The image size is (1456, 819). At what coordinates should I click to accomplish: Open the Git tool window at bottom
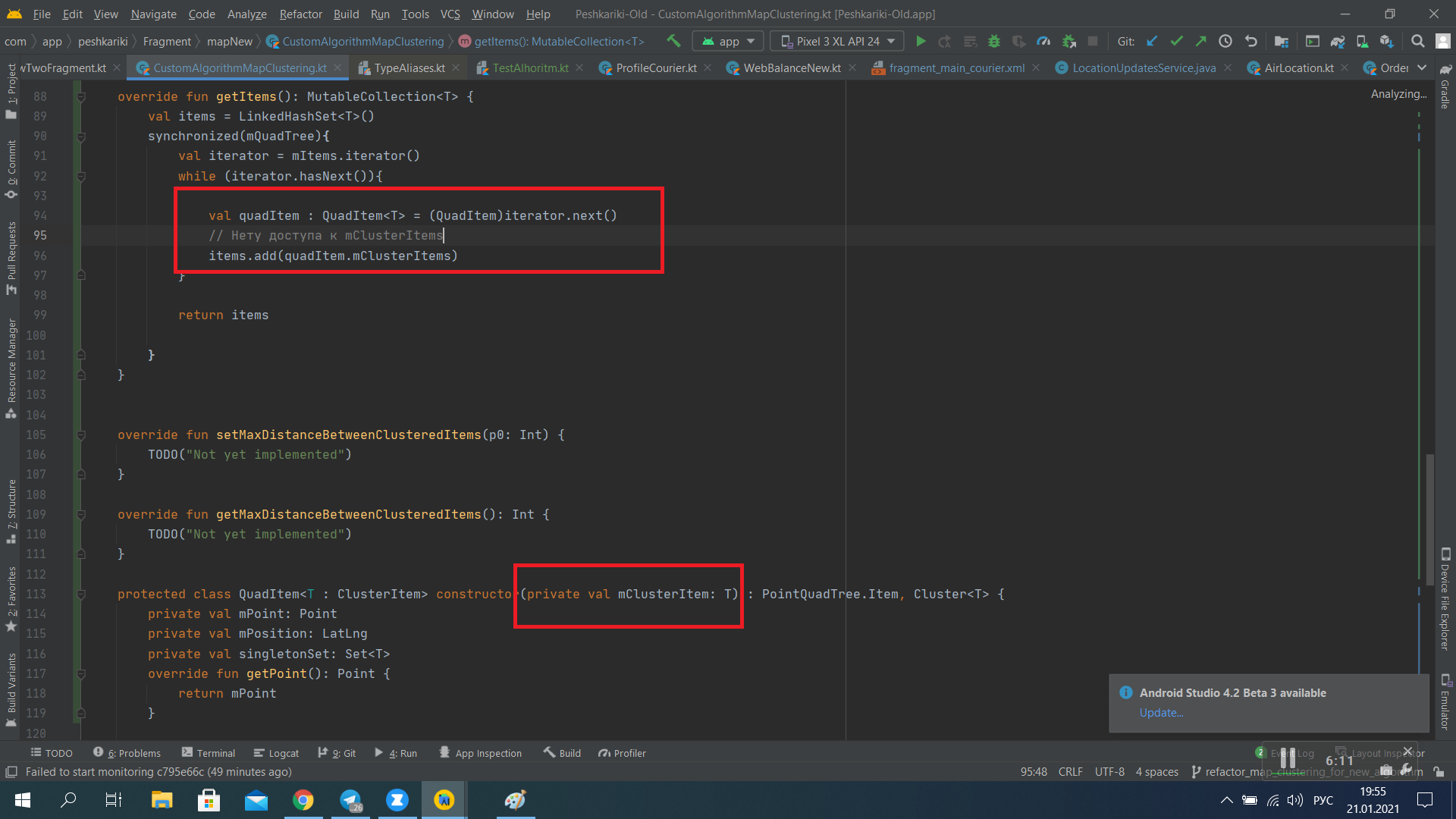click(x=337, y=753)
